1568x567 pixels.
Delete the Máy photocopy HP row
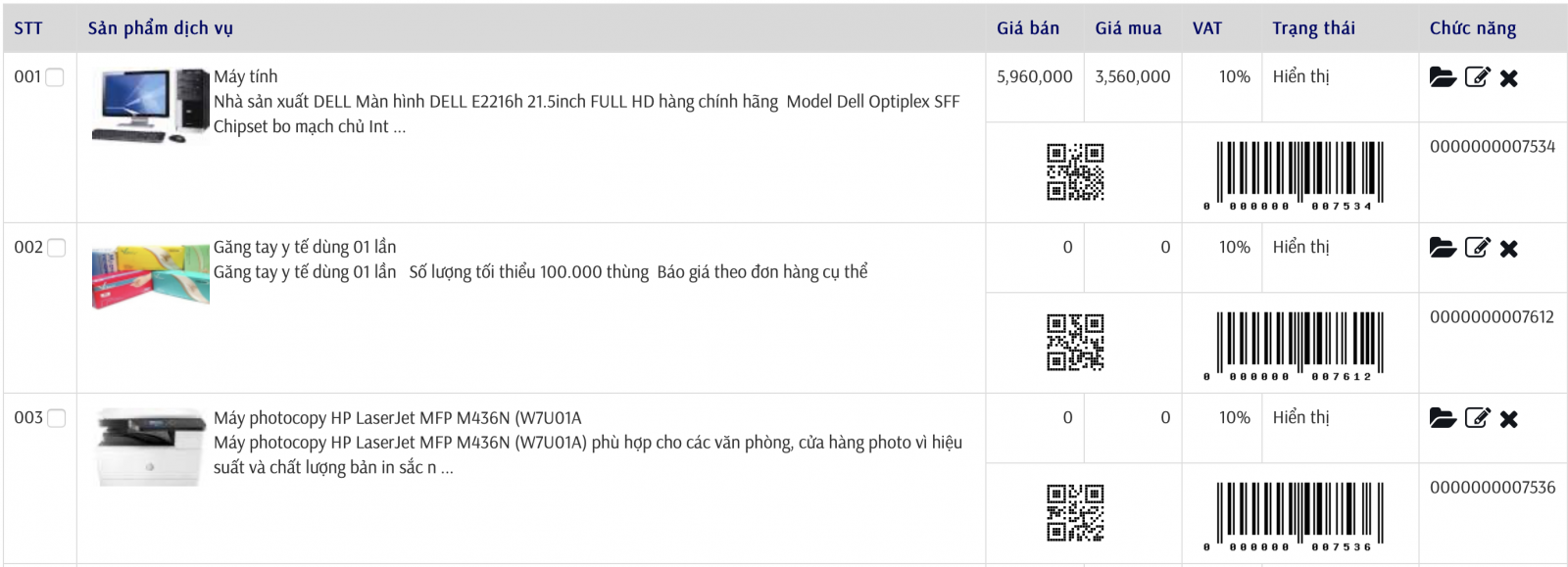(1509, 419)
